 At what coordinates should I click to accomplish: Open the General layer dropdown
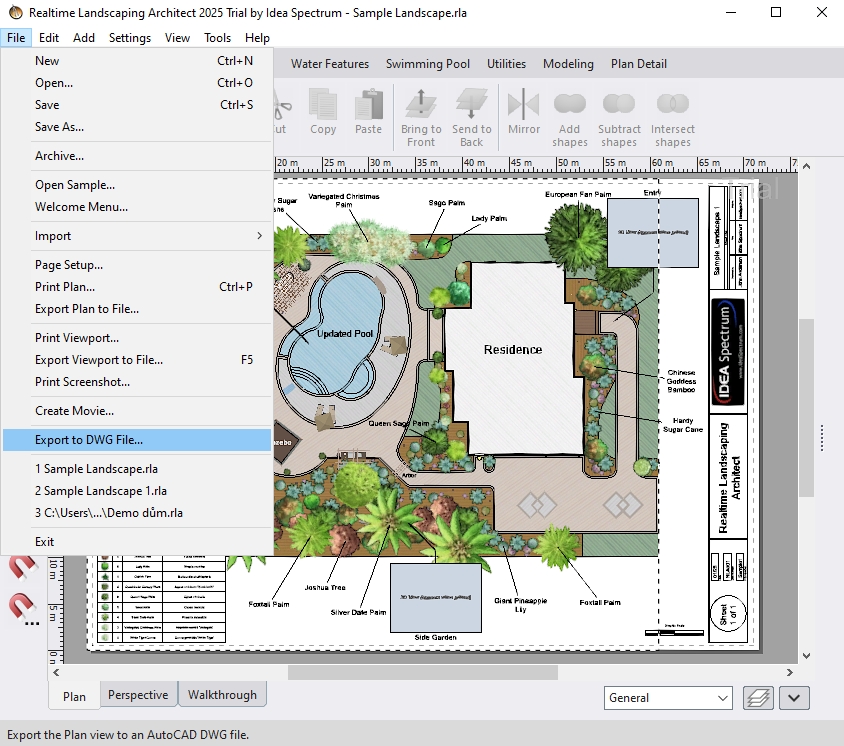coord(668,698)
